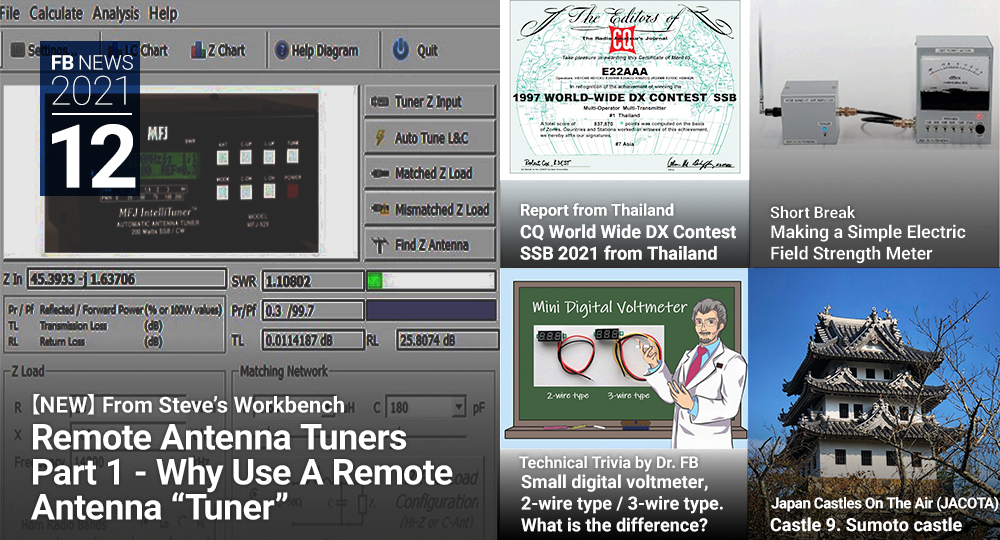Open the C 180 pF dropdown arrow
The height and width of the screenshot is (540, 1000).
(459, 407)
